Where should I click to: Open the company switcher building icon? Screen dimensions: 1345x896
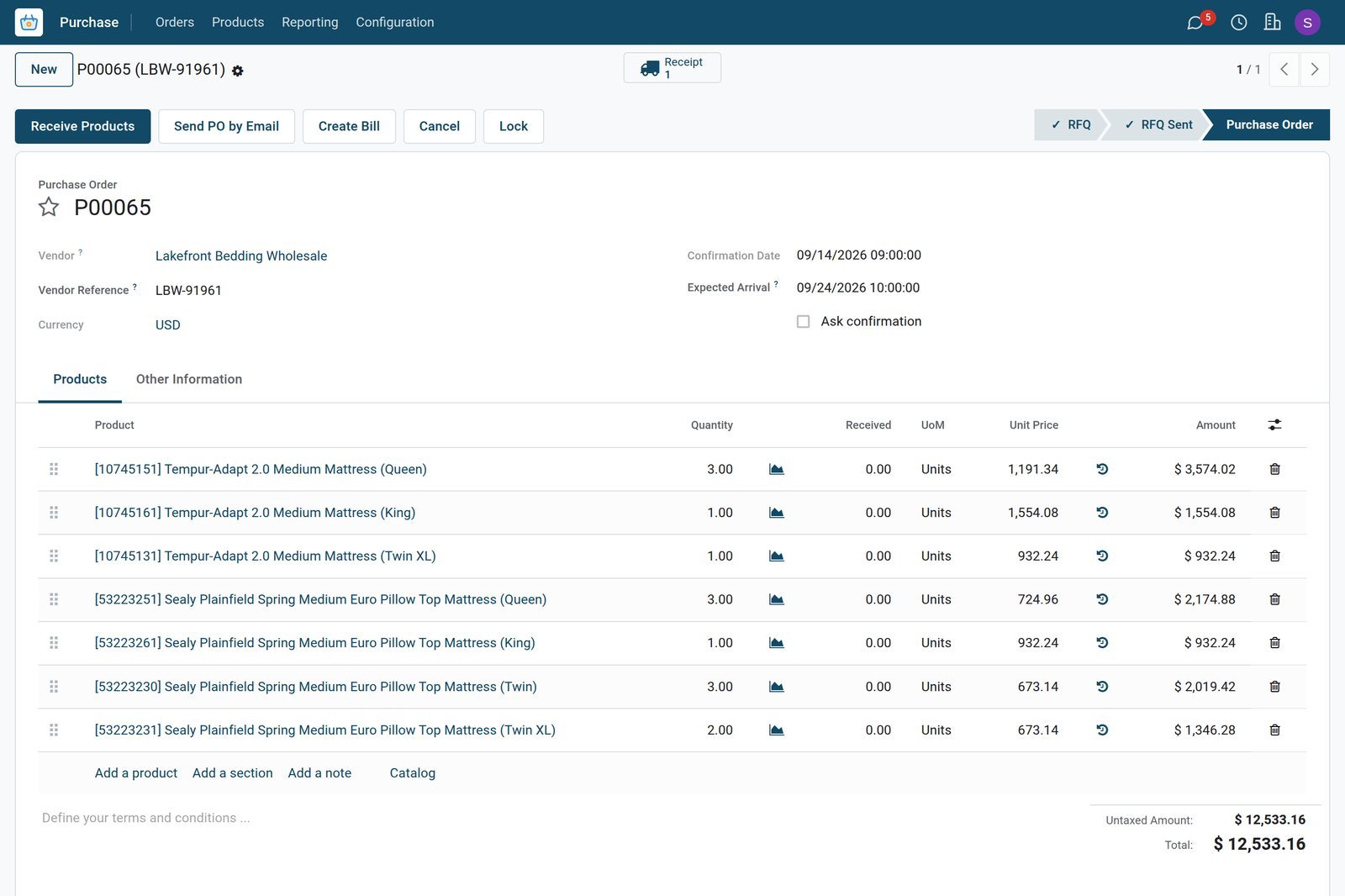(x=1273, y=23)
